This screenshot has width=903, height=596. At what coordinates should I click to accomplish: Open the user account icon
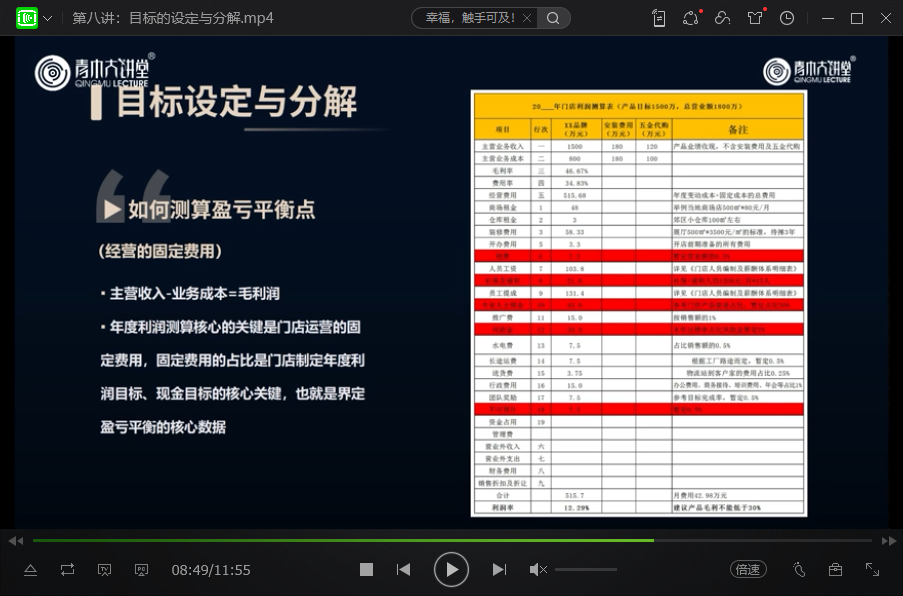(722, 18)
